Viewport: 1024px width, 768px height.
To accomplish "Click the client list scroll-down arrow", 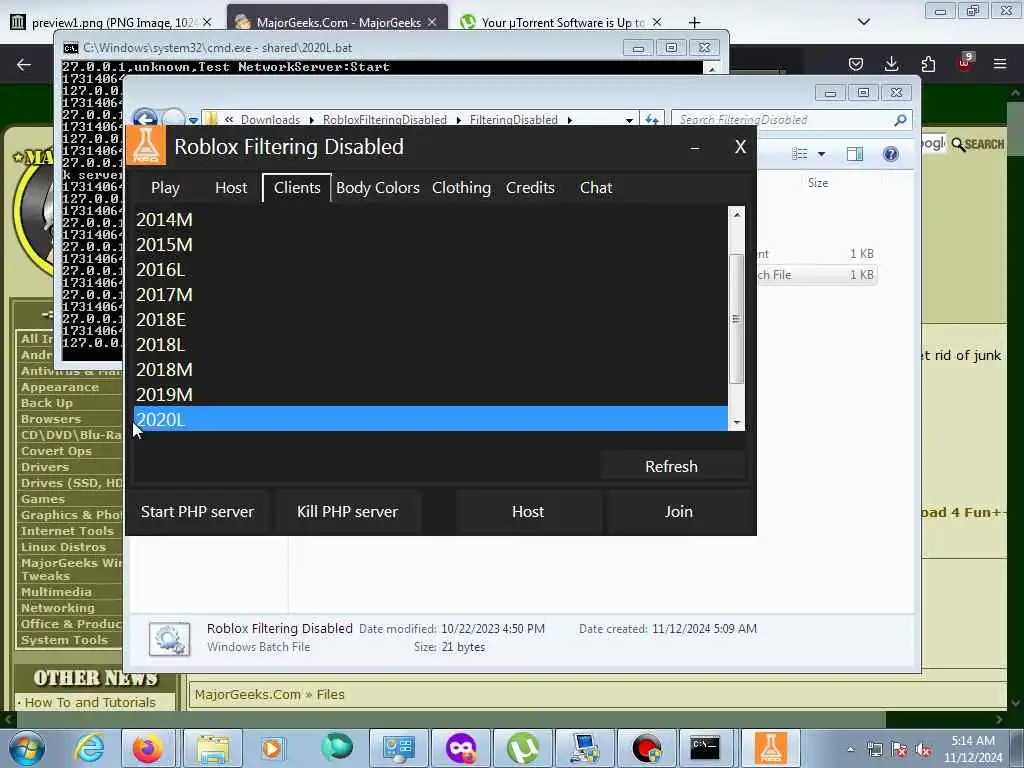I will pos(737,423).
